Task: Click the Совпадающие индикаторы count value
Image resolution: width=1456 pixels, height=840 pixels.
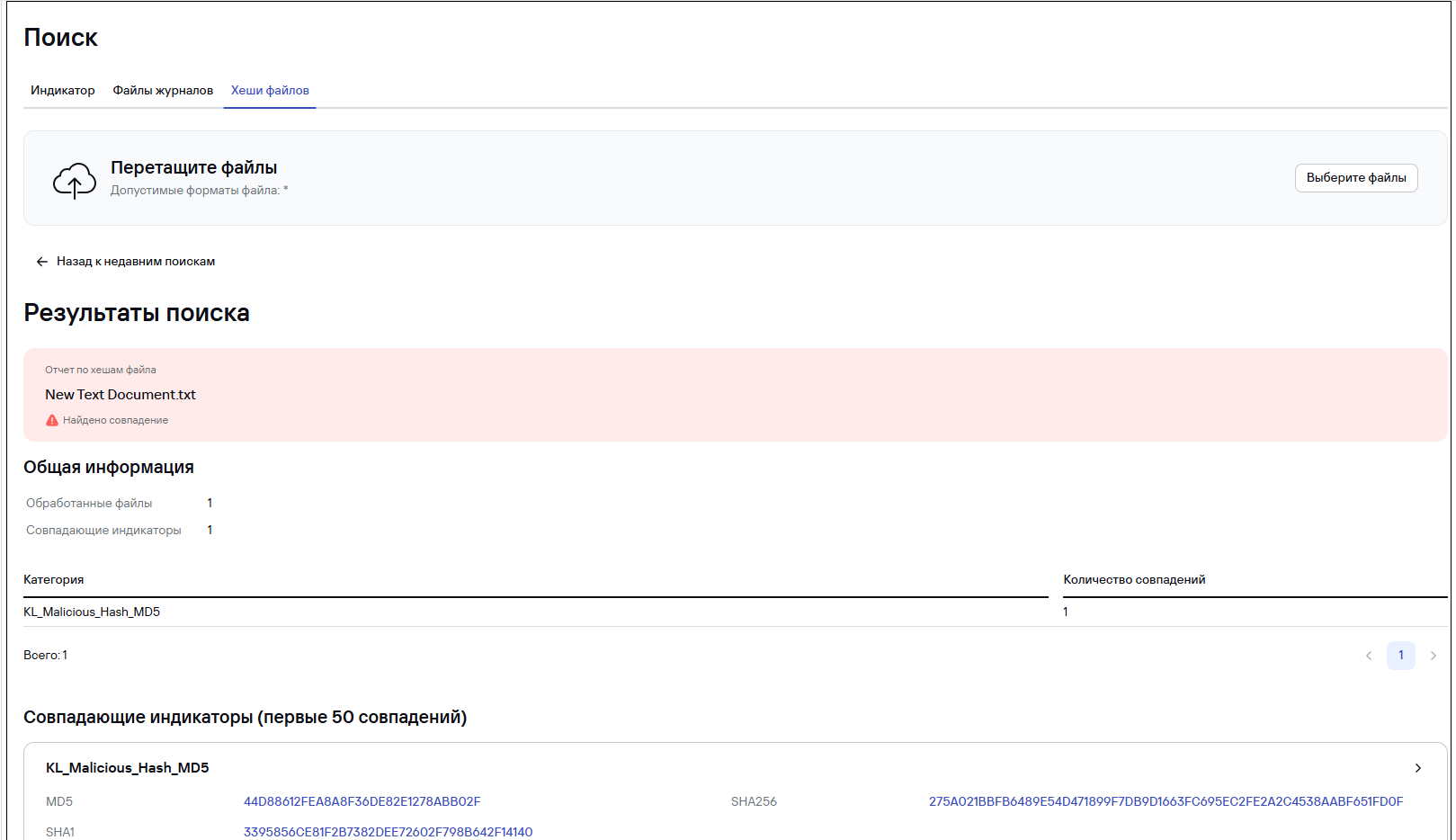Action: pos(210,531)
